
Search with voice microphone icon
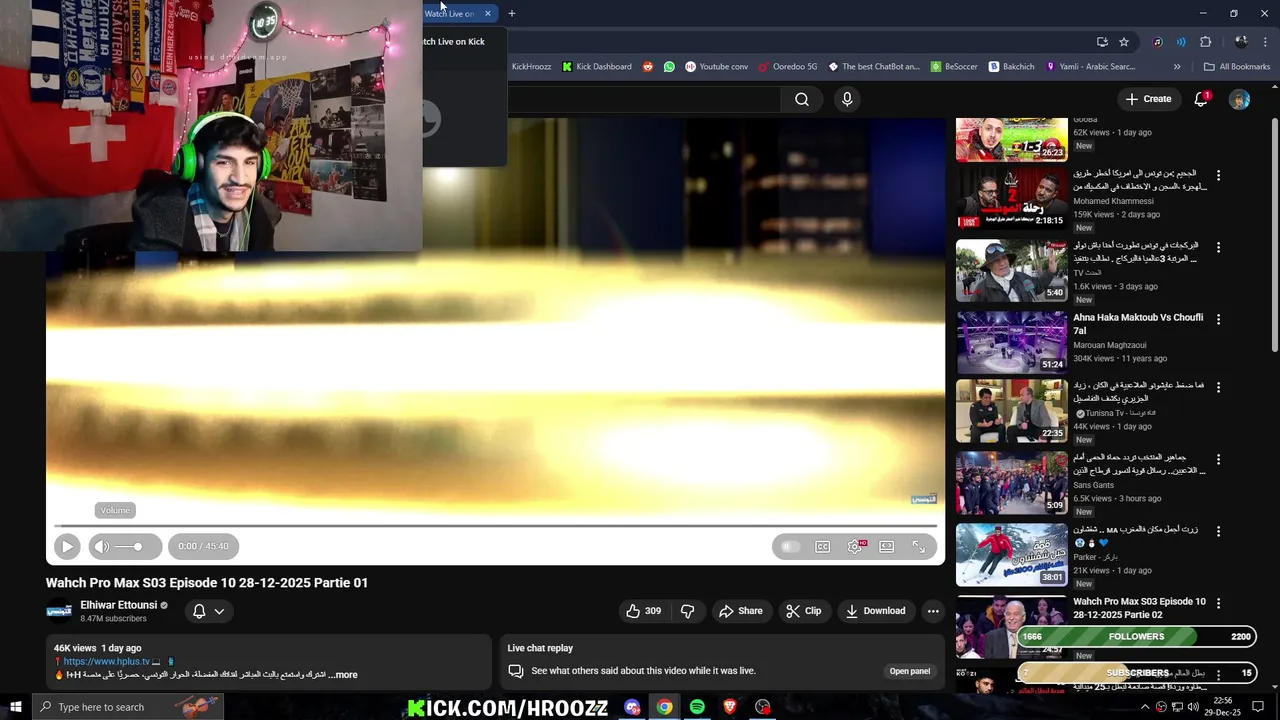coord(847,99)
